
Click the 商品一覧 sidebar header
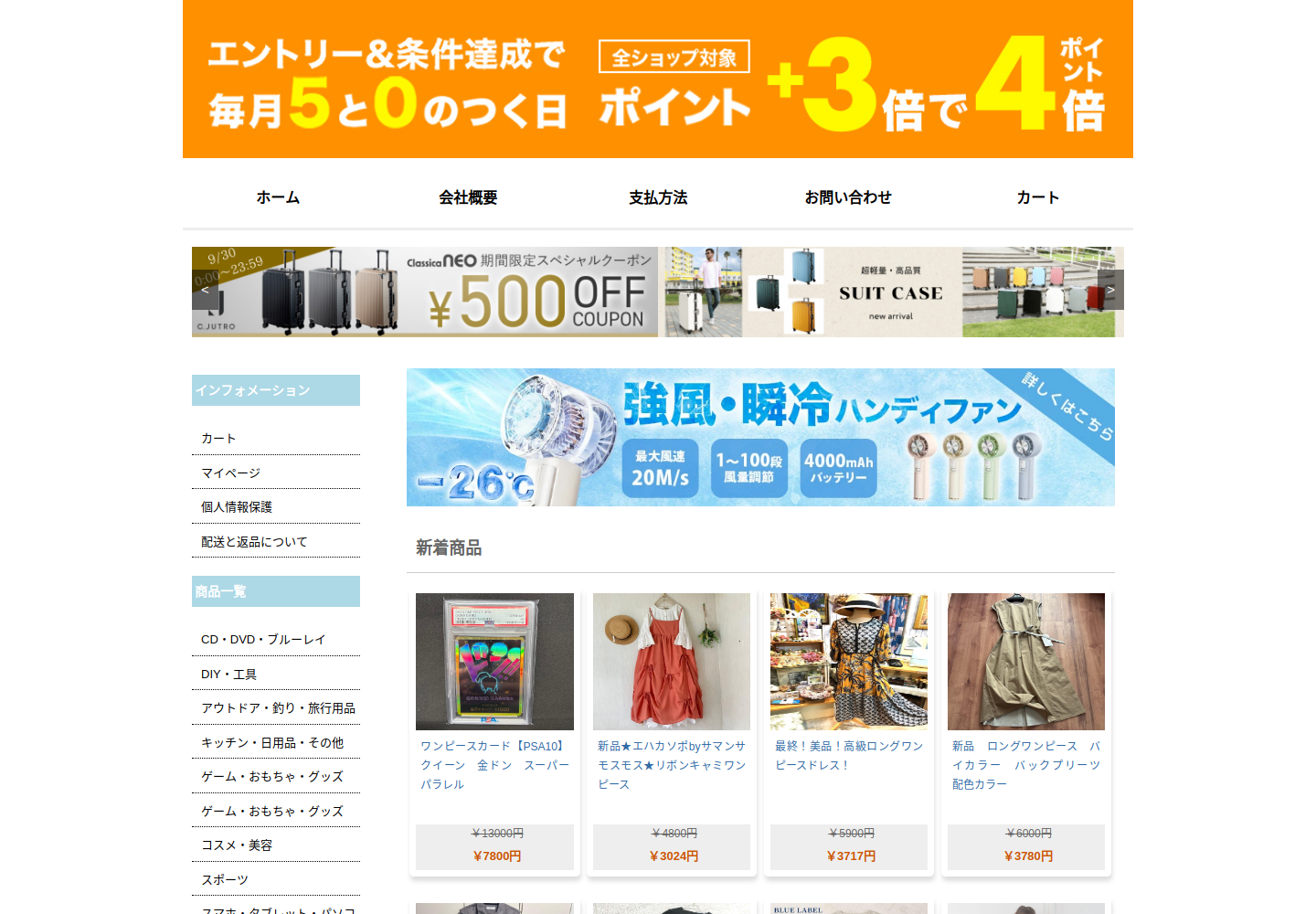point(276,591)
